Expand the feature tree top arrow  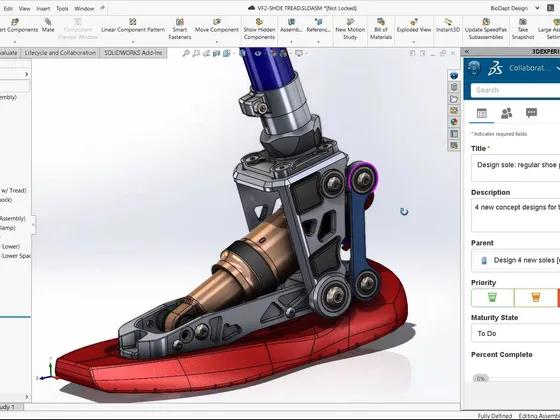click(x=26, y=74)
